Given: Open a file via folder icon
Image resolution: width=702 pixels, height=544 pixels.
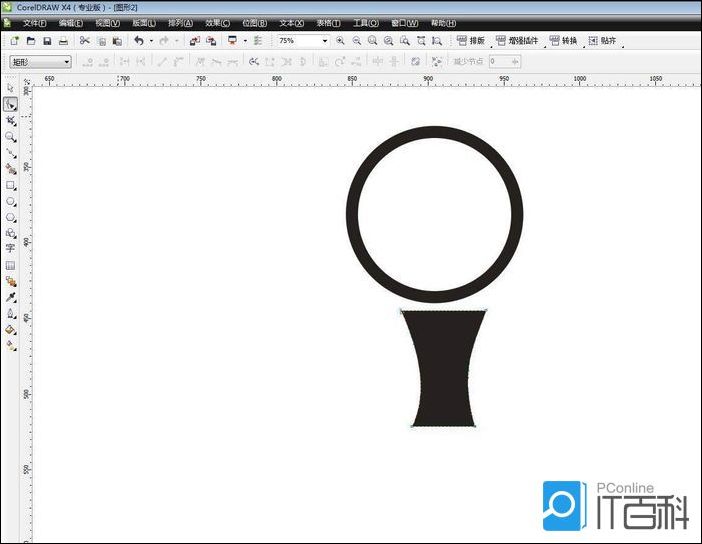Looking at the screenshot, I should [x=30, y=41].
